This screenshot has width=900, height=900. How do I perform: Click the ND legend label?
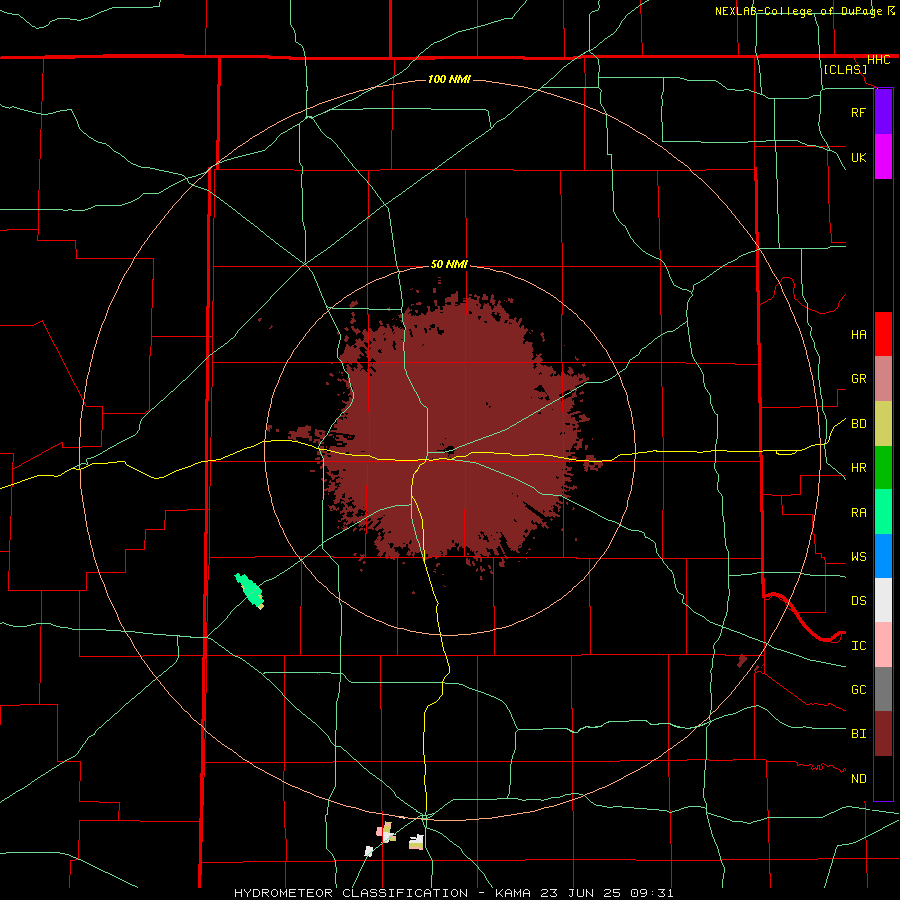pos(858,779)
